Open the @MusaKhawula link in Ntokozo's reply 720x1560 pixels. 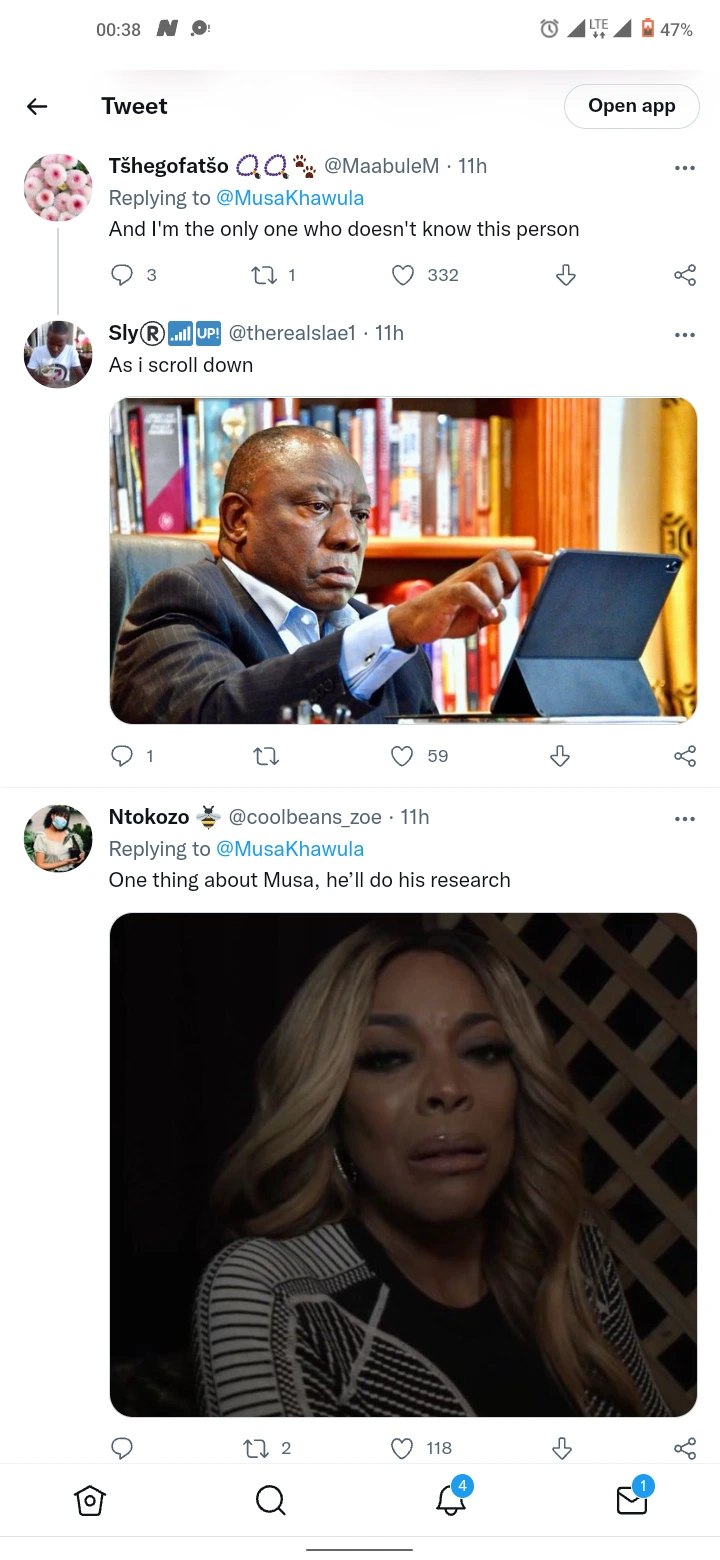pos(290,849)
